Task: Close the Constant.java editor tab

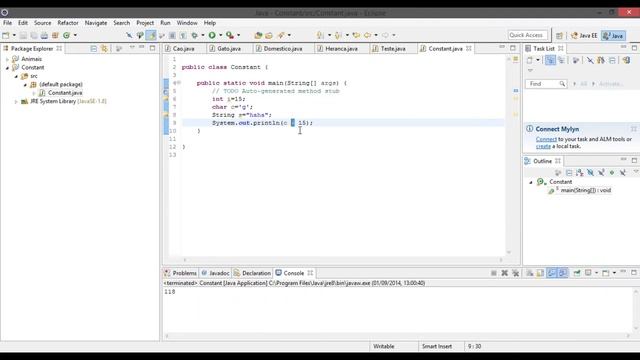Action: (x=469, y=49)
